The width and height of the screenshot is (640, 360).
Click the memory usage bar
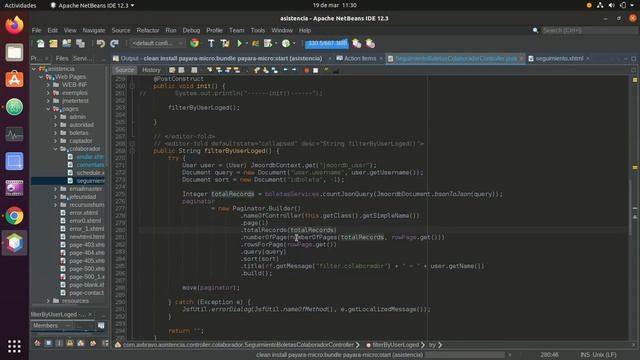[327, 43]
